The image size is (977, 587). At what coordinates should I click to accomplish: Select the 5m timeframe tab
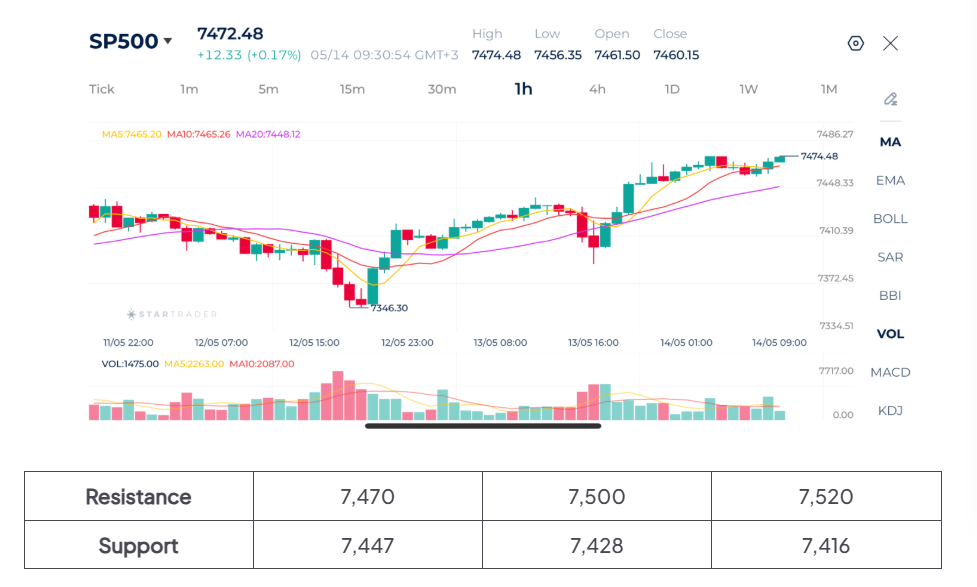click(x=269, y=89)
